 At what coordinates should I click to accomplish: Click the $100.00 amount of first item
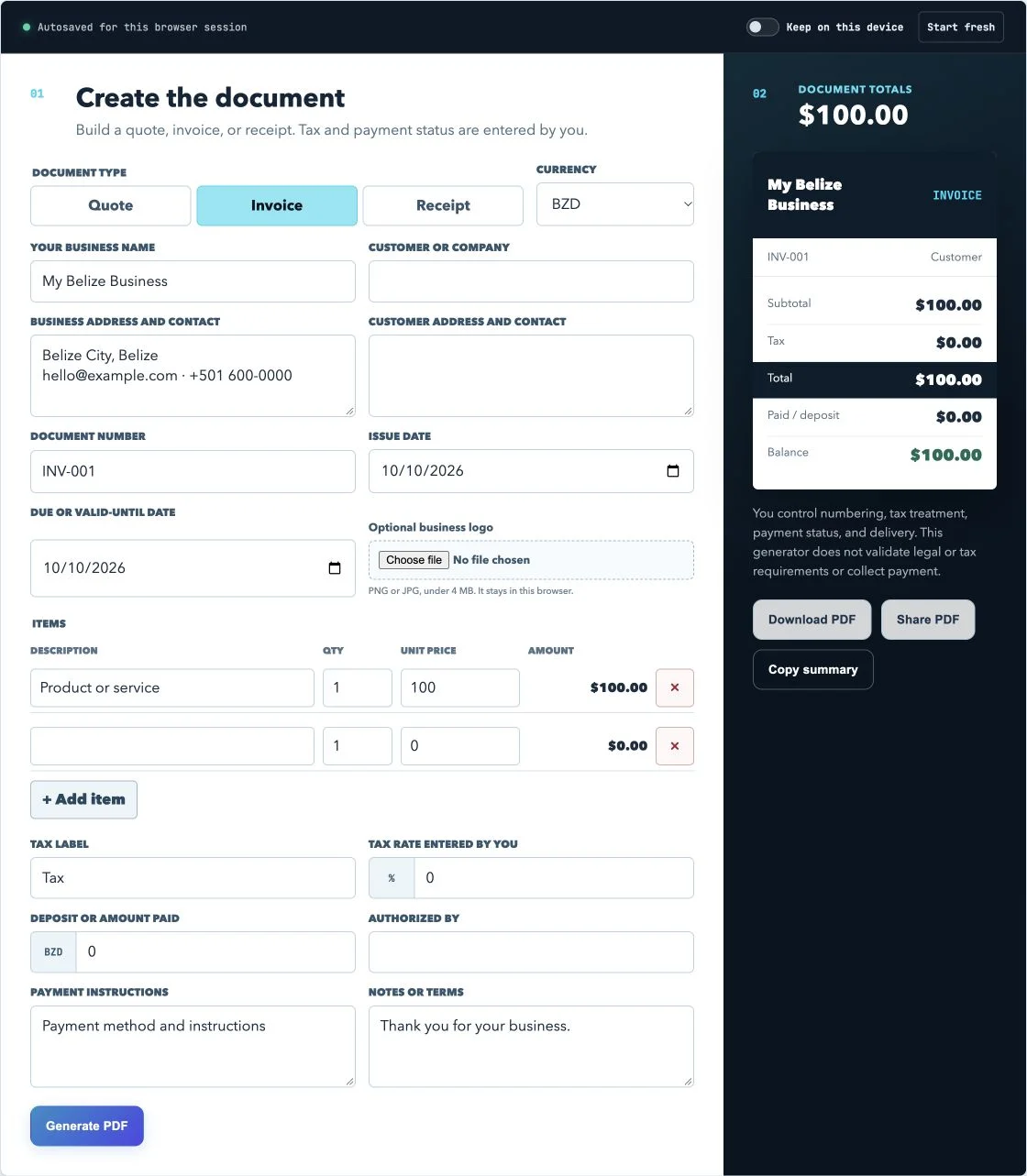(619, 687)
